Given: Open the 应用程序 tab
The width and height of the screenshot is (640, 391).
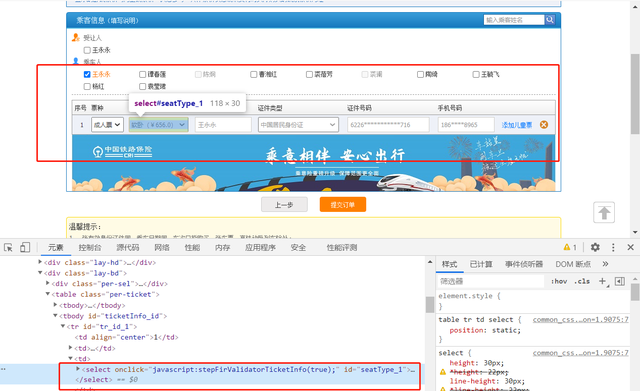Looking at the screenshot, I should click(260, 247).
